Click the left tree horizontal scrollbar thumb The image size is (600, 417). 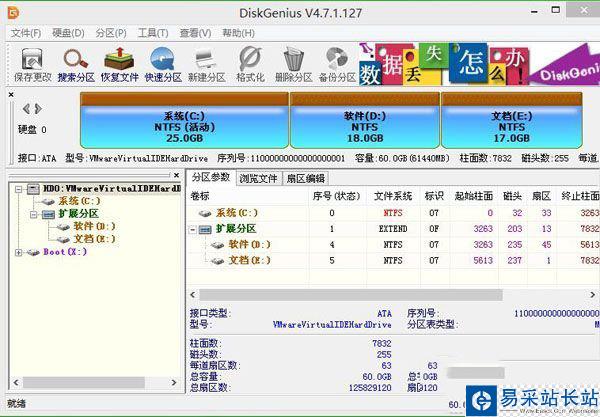84,382
